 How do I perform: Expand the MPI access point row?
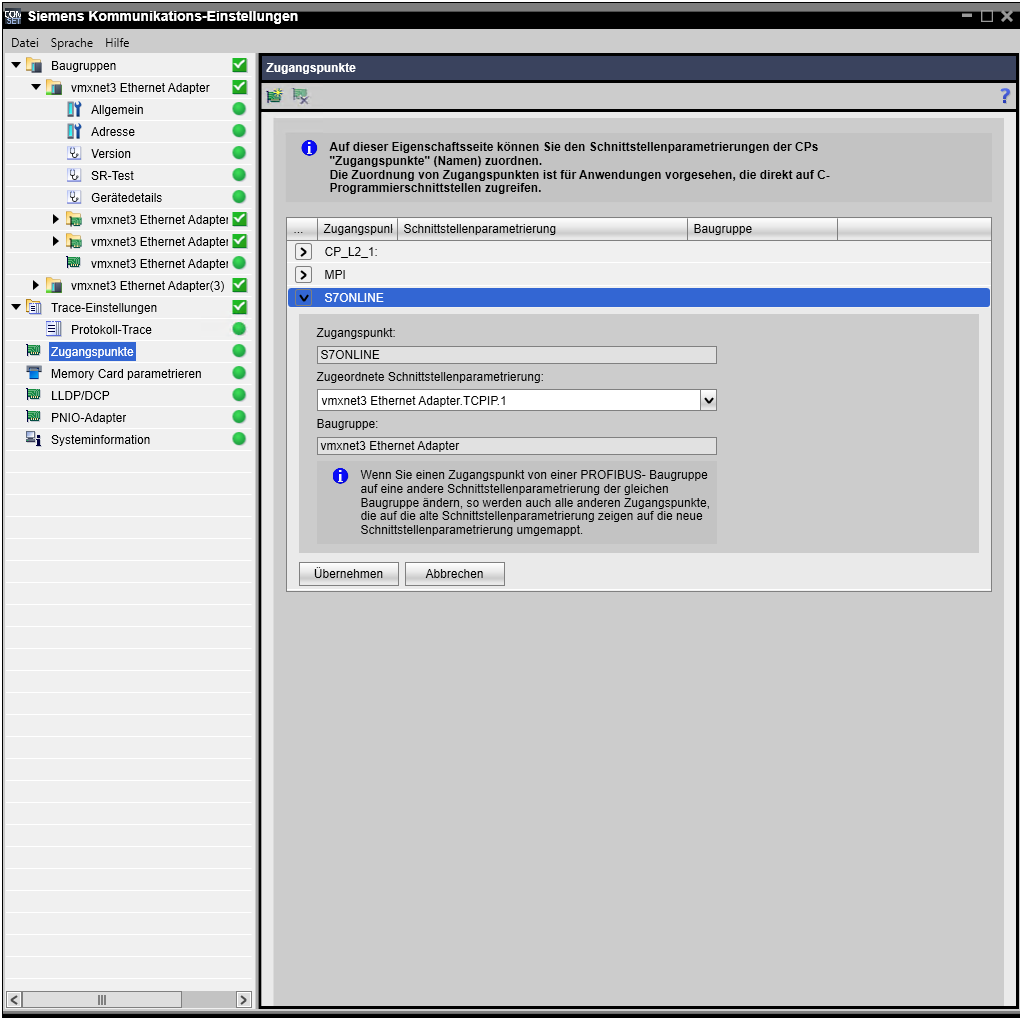[304, 274]
